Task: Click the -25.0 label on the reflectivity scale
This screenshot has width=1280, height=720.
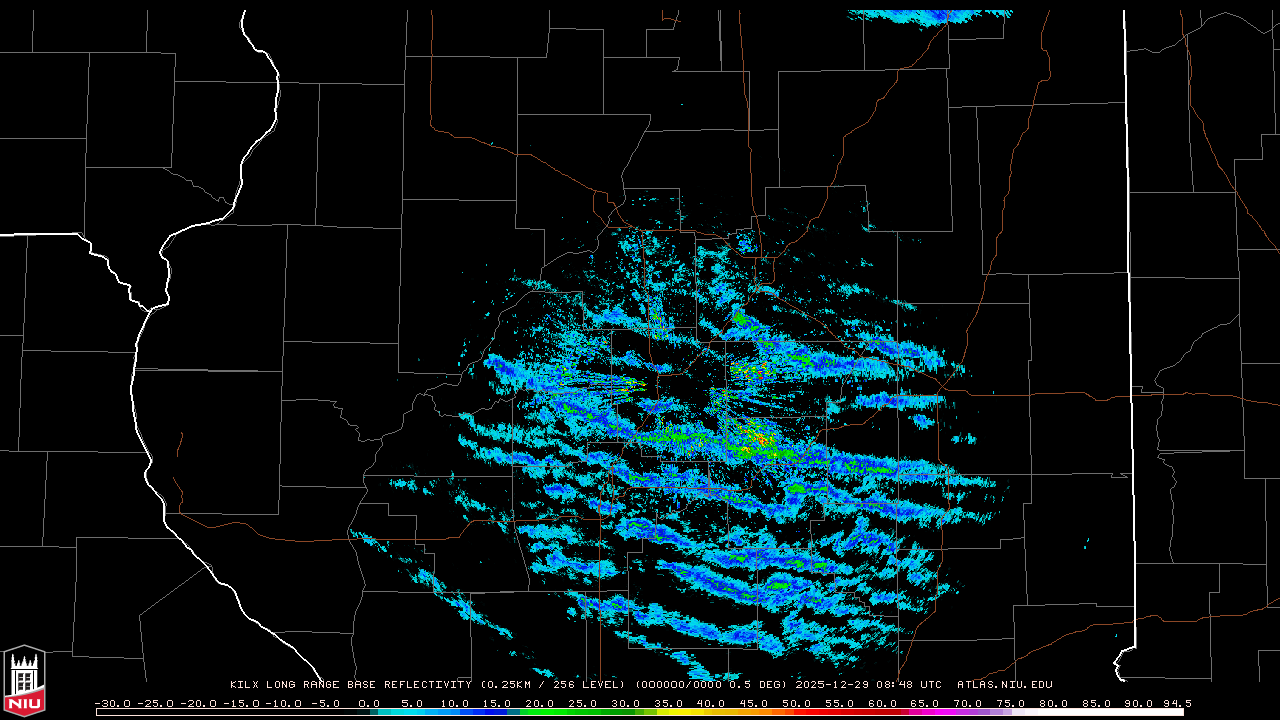Action: [x=155, y=703]
